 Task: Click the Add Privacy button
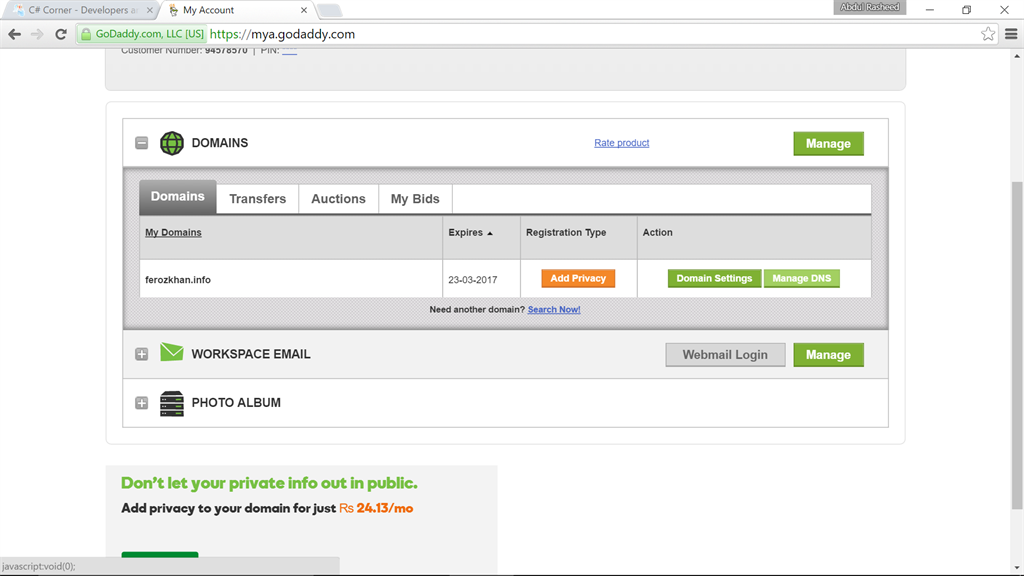(578, 278)
